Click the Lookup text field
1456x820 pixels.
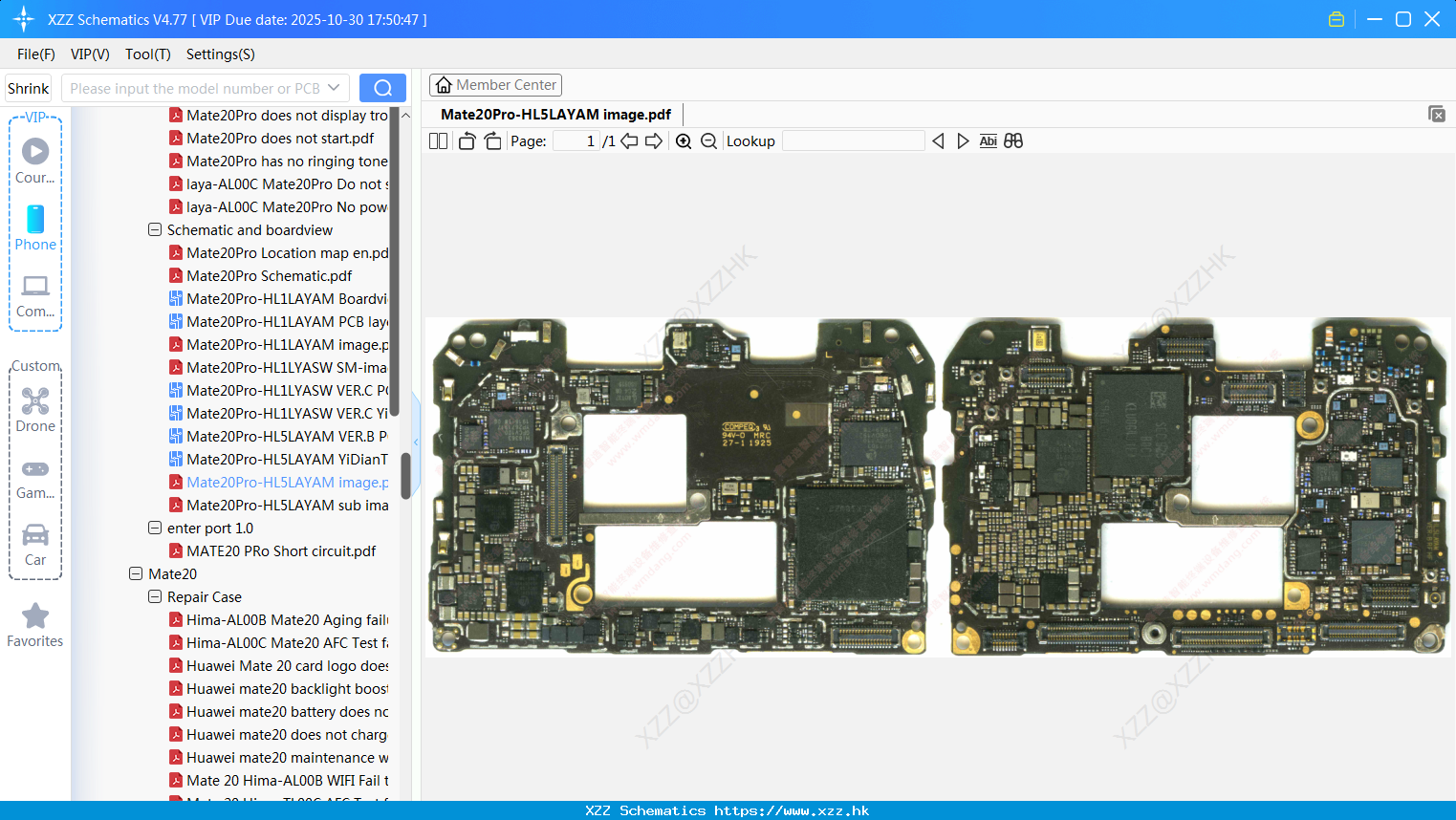pos(853,141)
